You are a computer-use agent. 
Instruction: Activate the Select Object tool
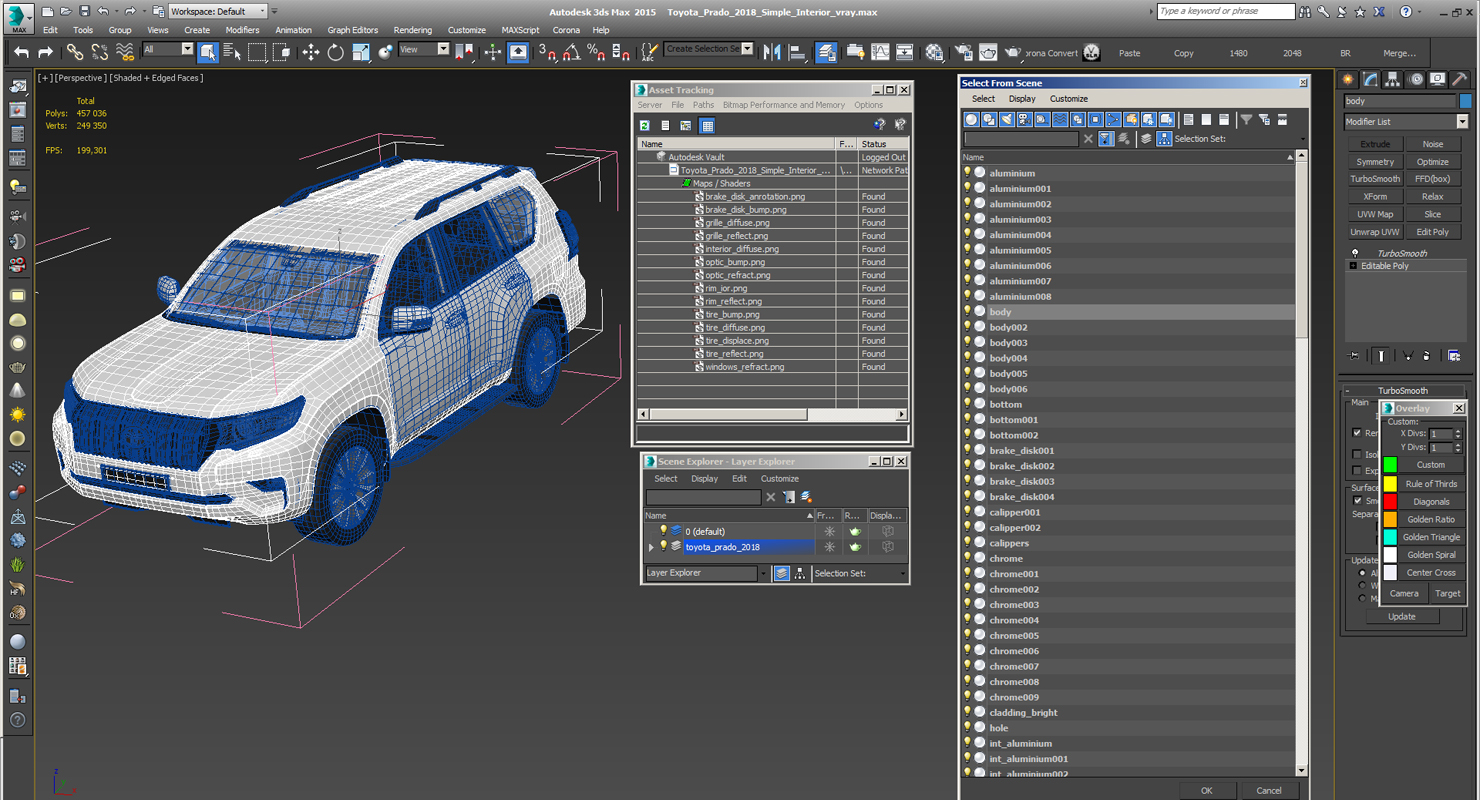click(208, 52)
